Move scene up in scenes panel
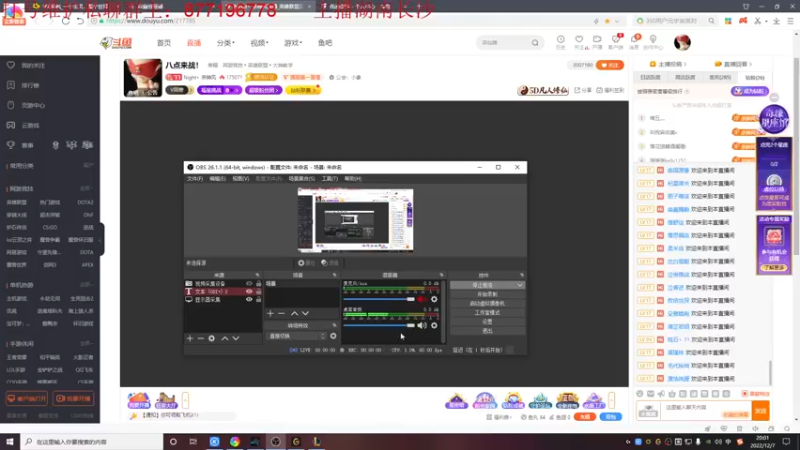 tap(294, 313)
